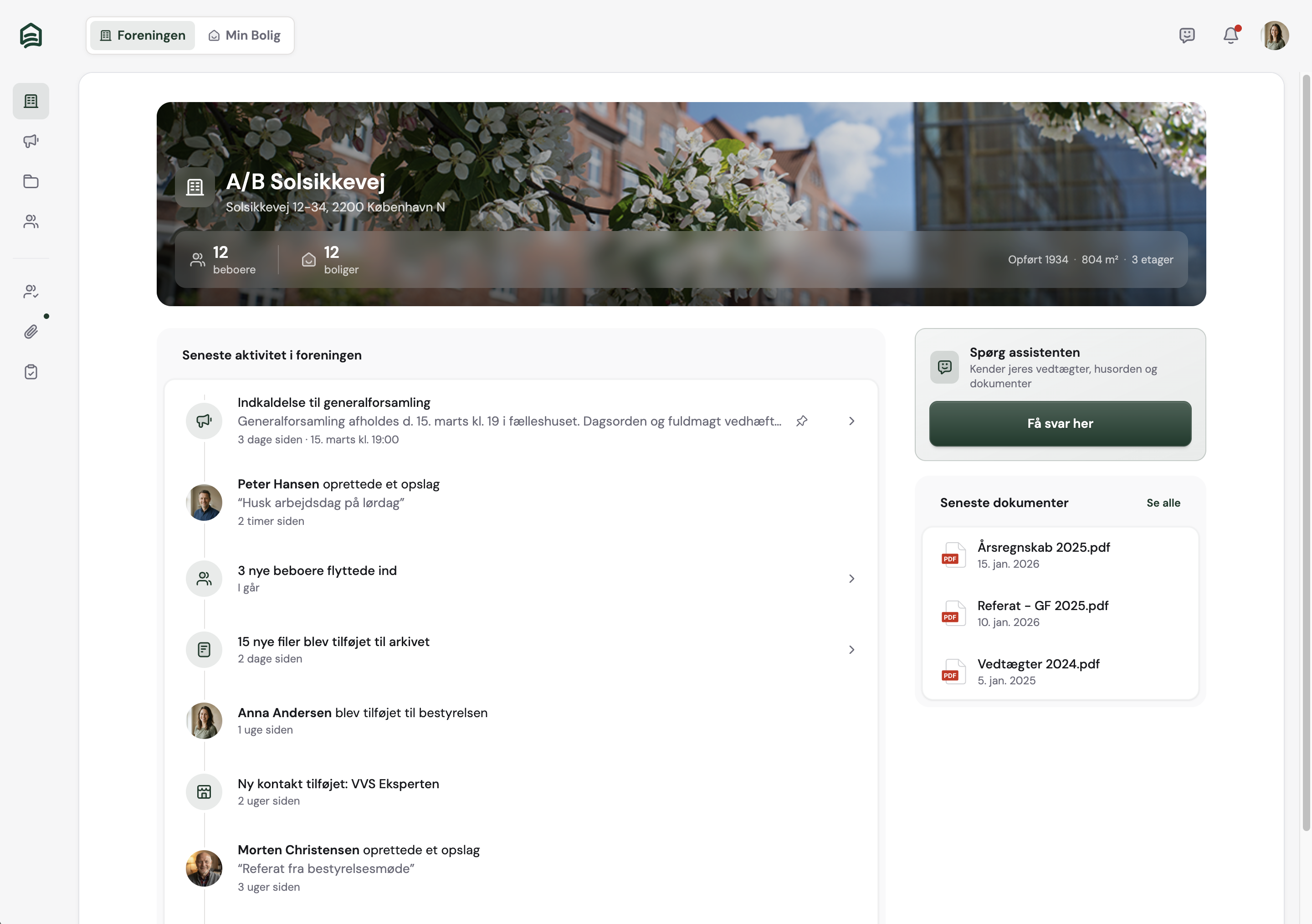1312x924 pixels.
Task: Click the notification bell icon
Action: (x=1230, y=36)
